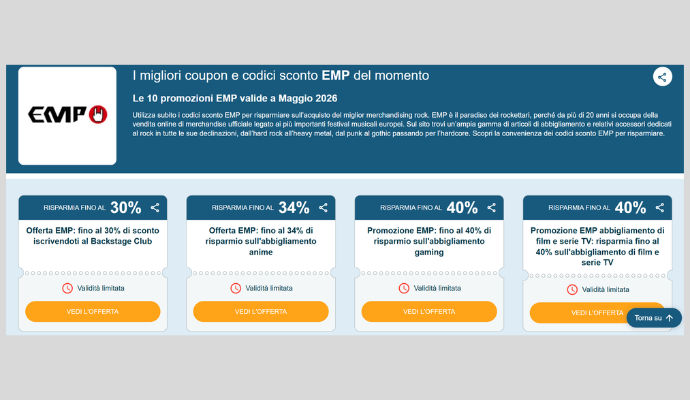Click the Torna su back-to-top button
690x400 pixels.
(x=654, y=318)
